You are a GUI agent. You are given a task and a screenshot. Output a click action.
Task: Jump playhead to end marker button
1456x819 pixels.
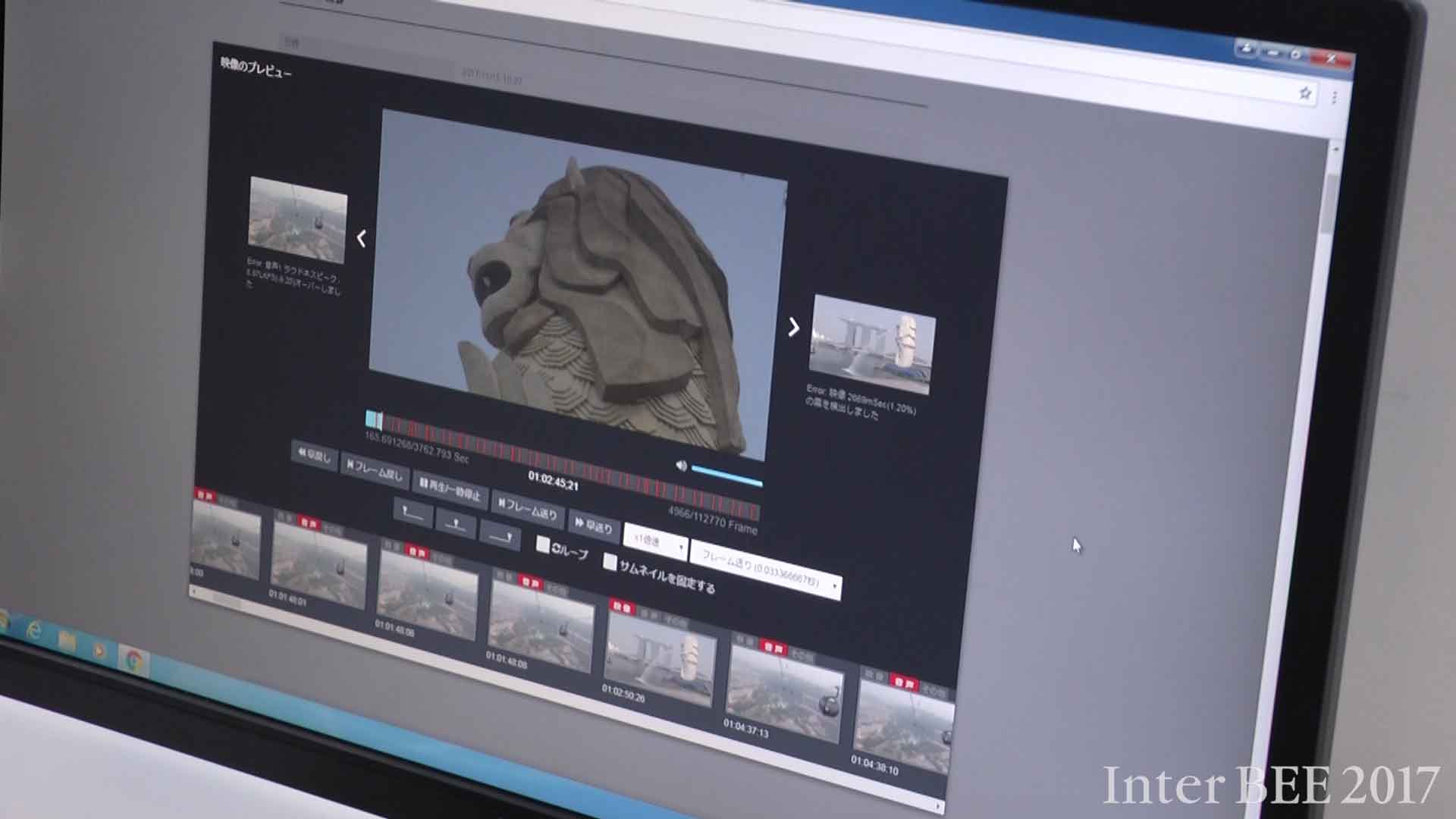tap(500, 535)
